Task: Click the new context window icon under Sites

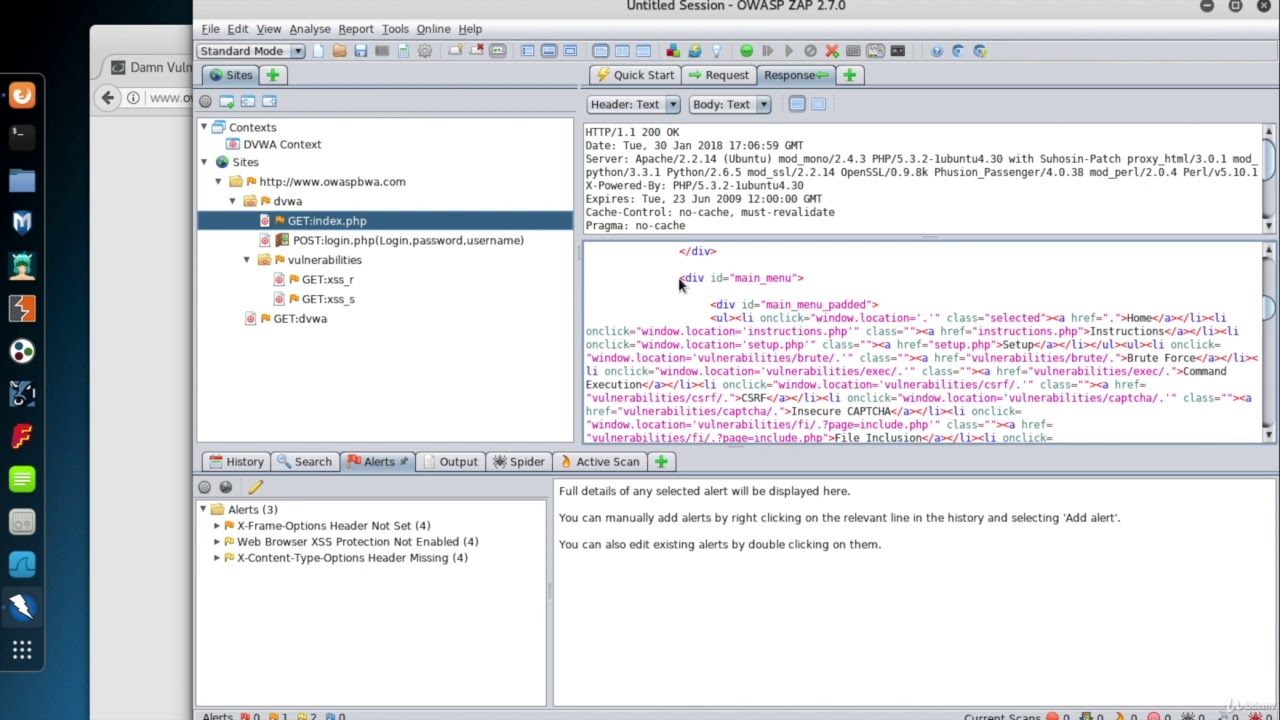Action: click(x=226, y=101)
